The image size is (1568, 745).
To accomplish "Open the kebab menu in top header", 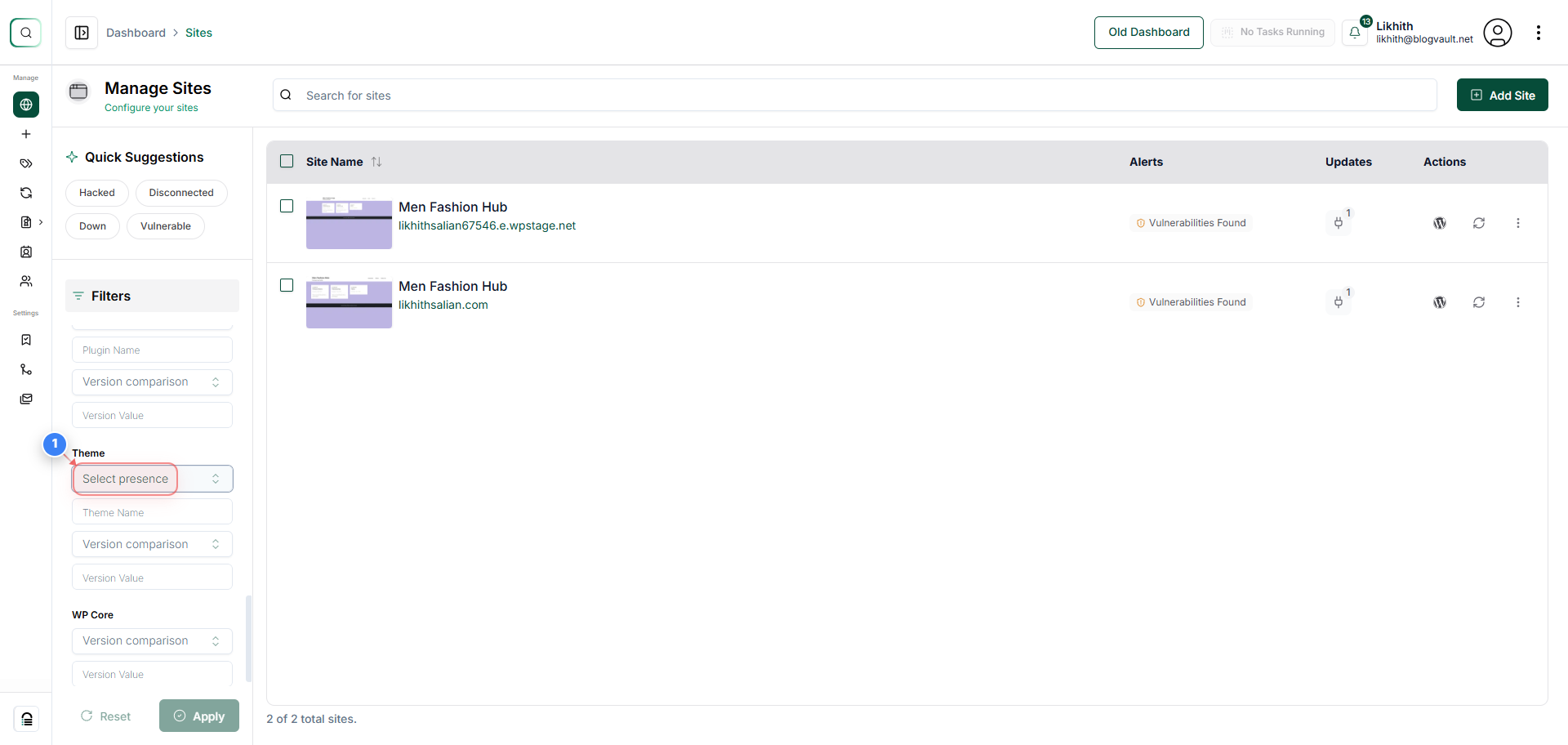I will 1539,33.
